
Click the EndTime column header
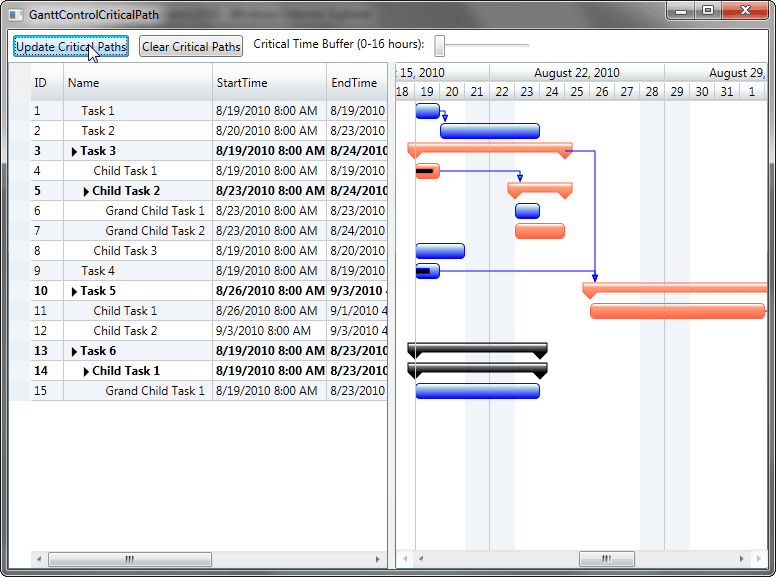[357, 83]
